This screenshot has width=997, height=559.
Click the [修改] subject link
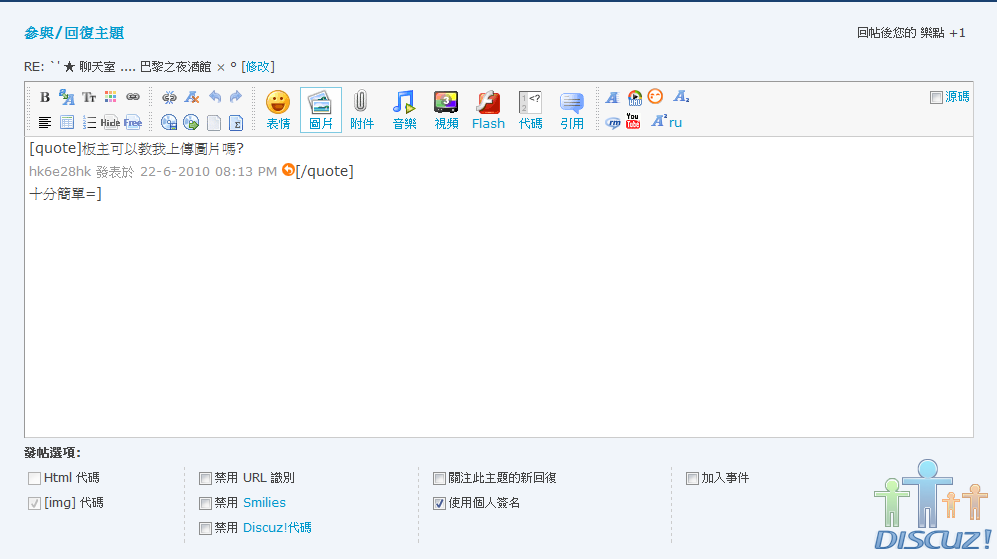click(x=258, y=67)
